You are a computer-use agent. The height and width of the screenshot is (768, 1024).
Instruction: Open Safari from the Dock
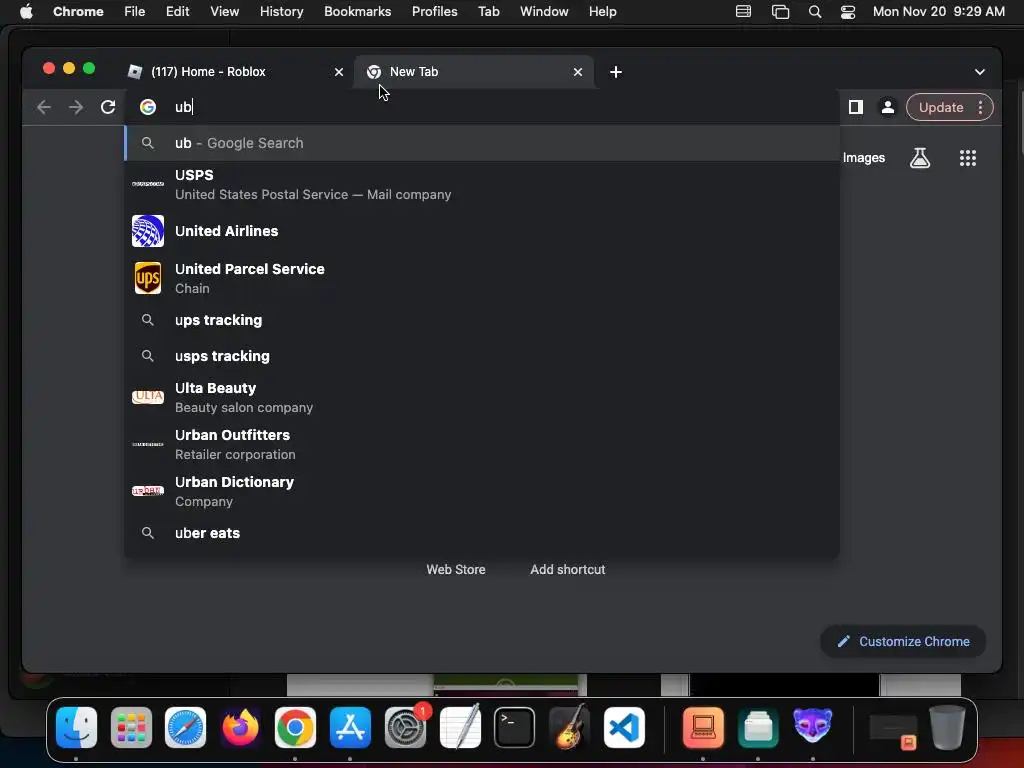point(185,728)
